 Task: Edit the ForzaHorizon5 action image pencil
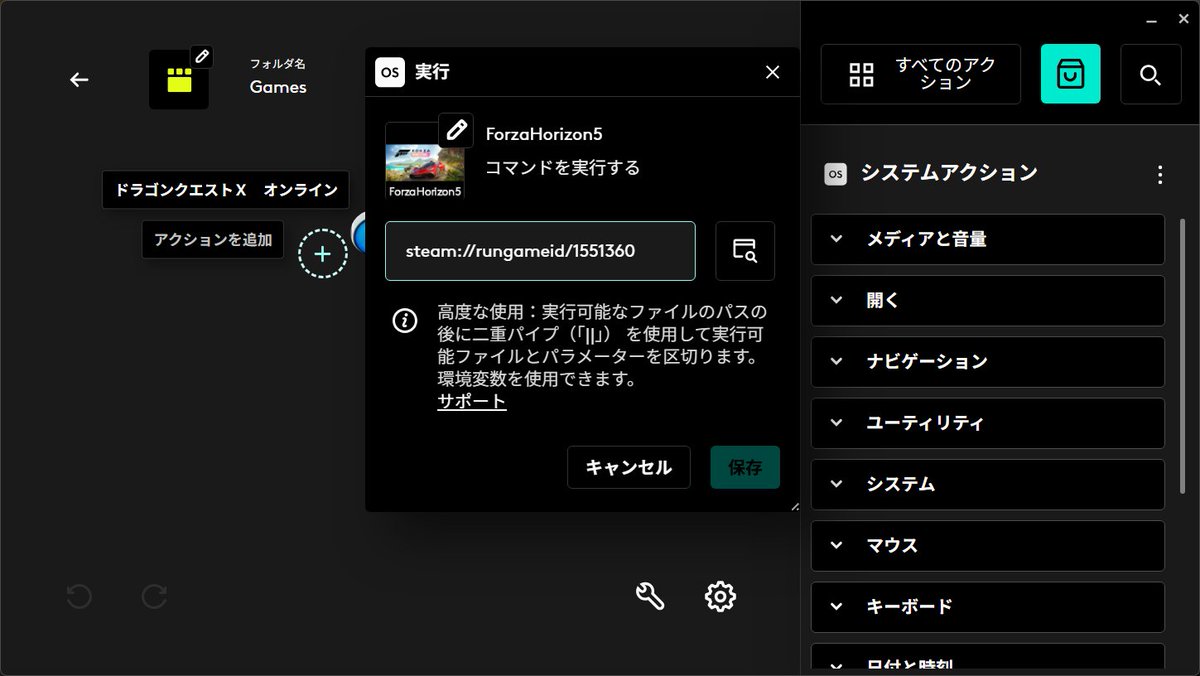click(x=457, y=130)
